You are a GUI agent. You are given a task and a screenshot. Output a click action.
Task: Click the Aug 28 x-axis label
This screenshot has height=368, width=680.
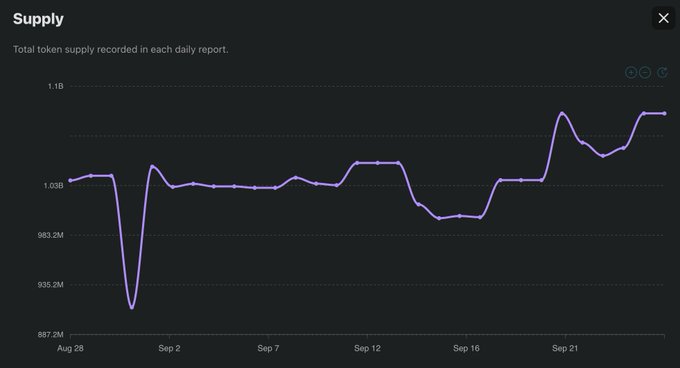(70, 348)
